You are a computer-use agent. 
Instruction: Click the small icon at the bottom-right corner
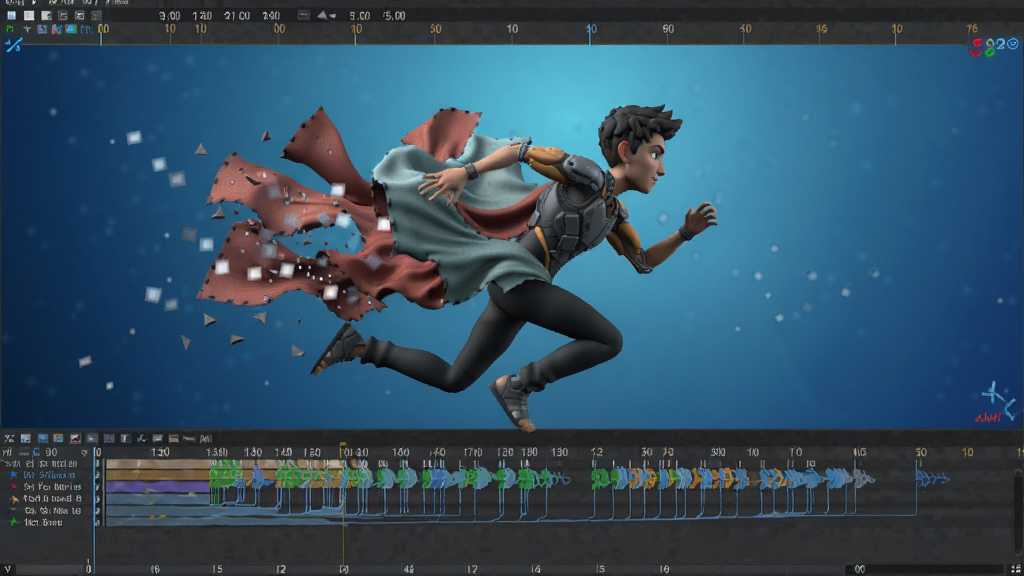point(1015,569)
